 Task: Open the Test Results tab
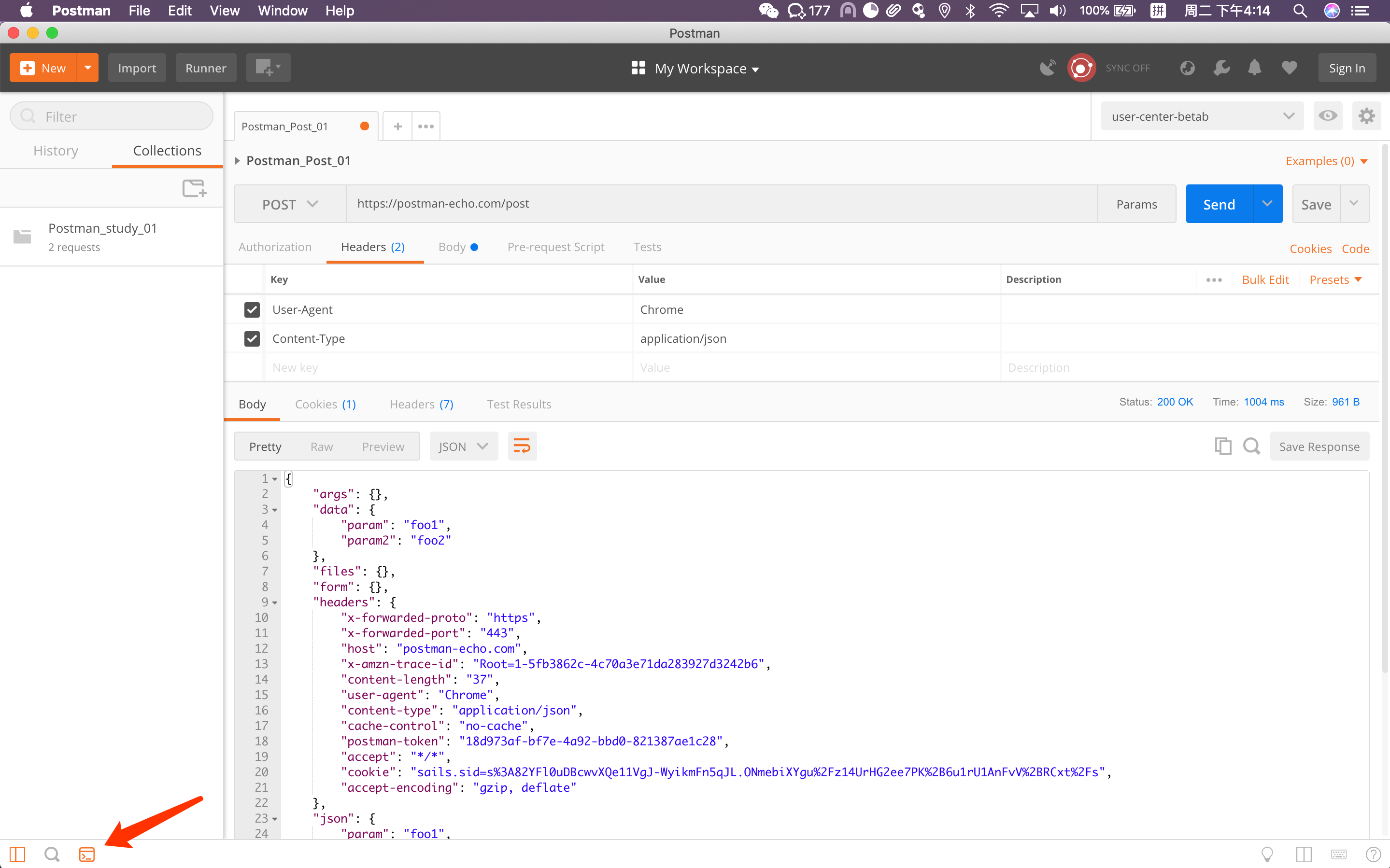[x=519, y=404]
